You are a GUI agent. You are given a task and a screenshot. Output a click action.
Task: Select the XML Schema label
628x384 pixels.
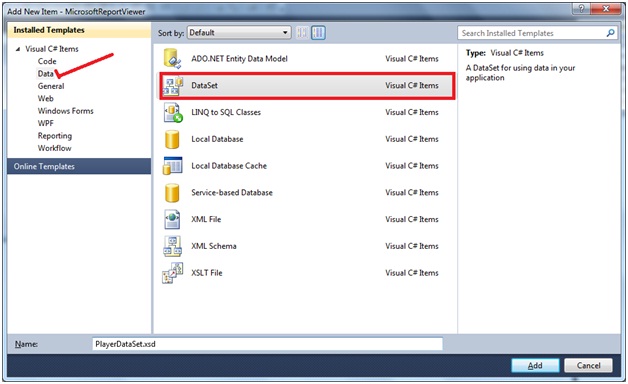[213, 246]
